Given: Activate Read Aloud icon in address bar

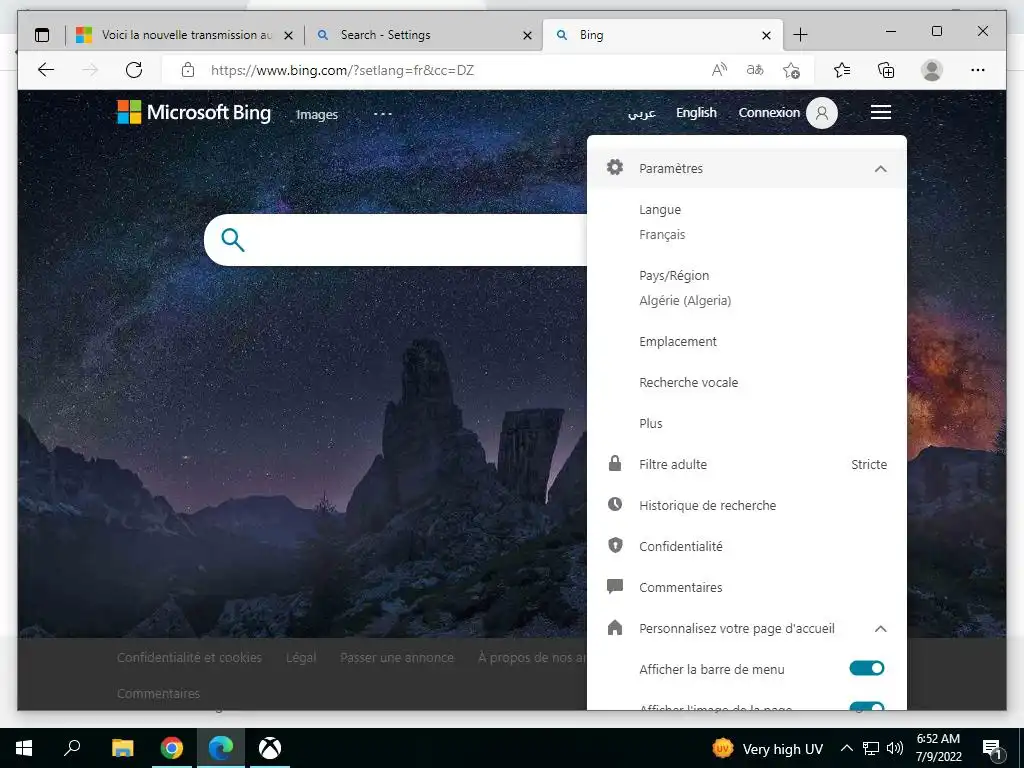Looking at the screenshot, I should [x=719, y=70].
